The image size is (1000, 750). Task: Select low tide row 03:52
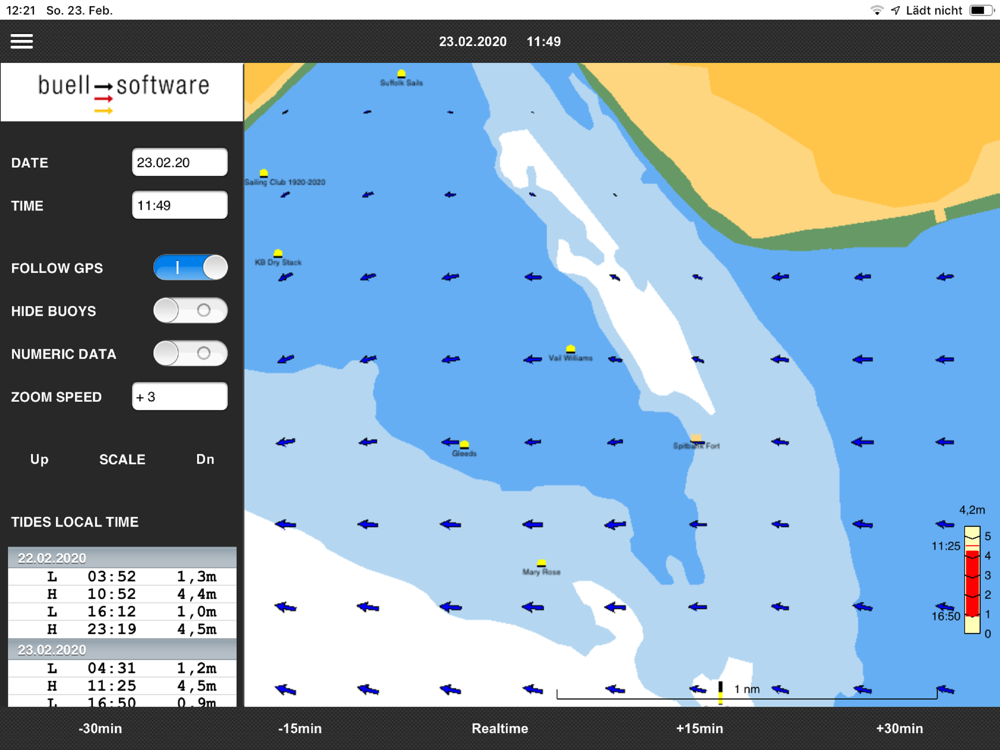pos(122,577)
